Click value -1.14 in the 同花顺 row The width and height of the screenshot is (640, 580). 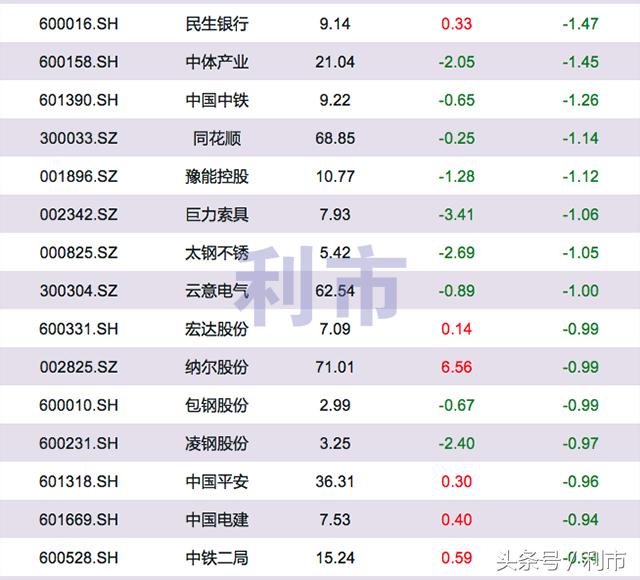(580, 138)
